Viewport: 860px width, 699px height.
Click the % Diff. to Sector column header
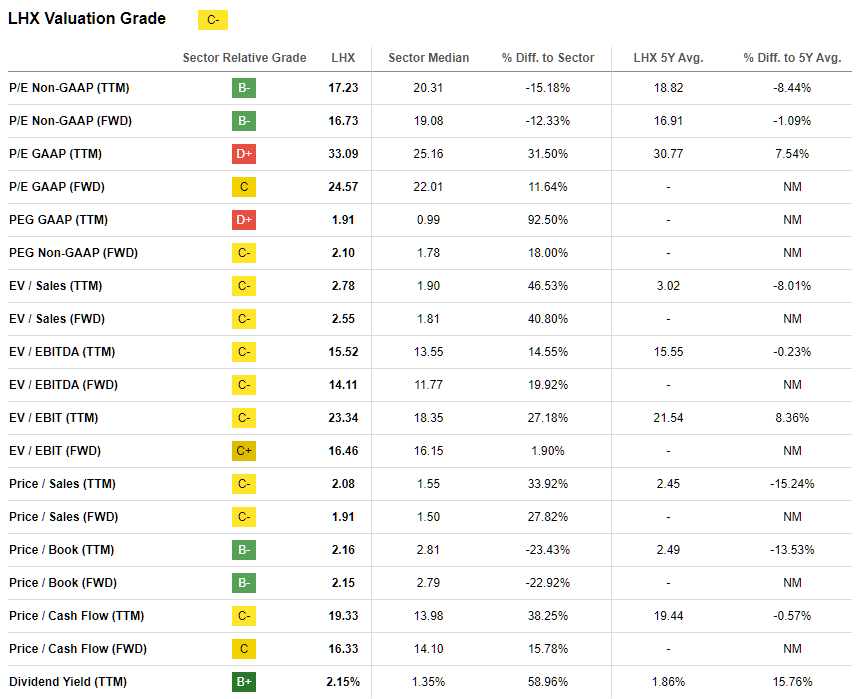(x=548, y=58)
